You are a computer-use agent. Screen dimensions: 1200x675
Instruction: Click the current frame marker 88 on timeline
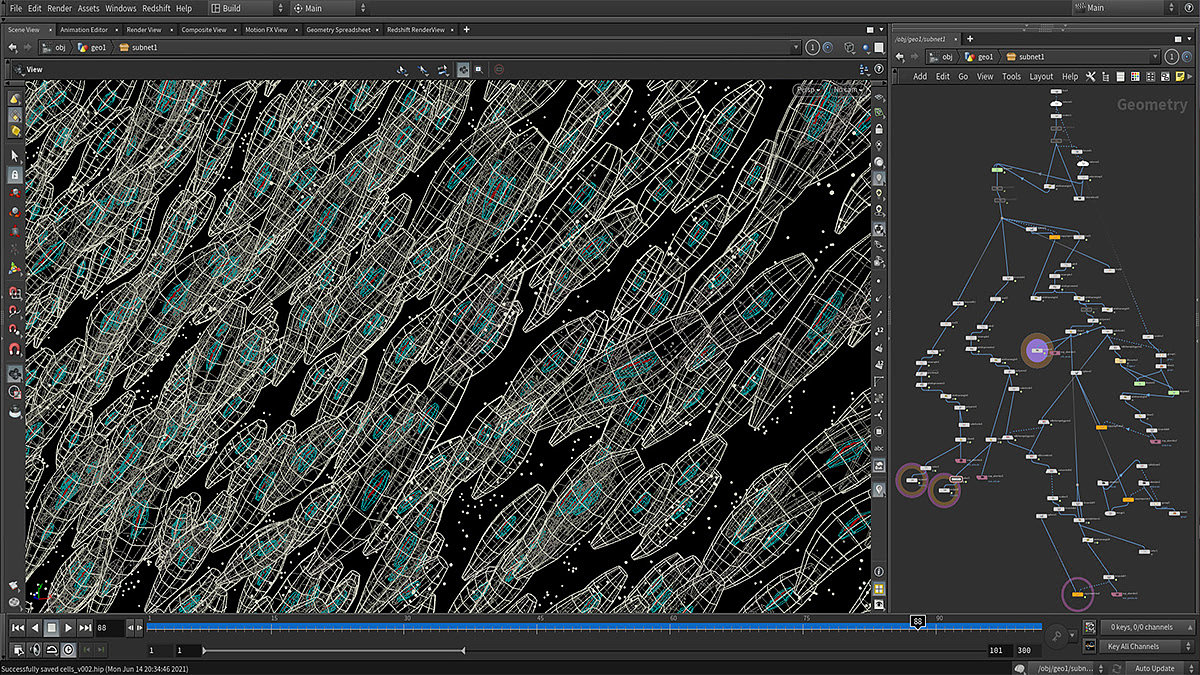click(917, 621)
